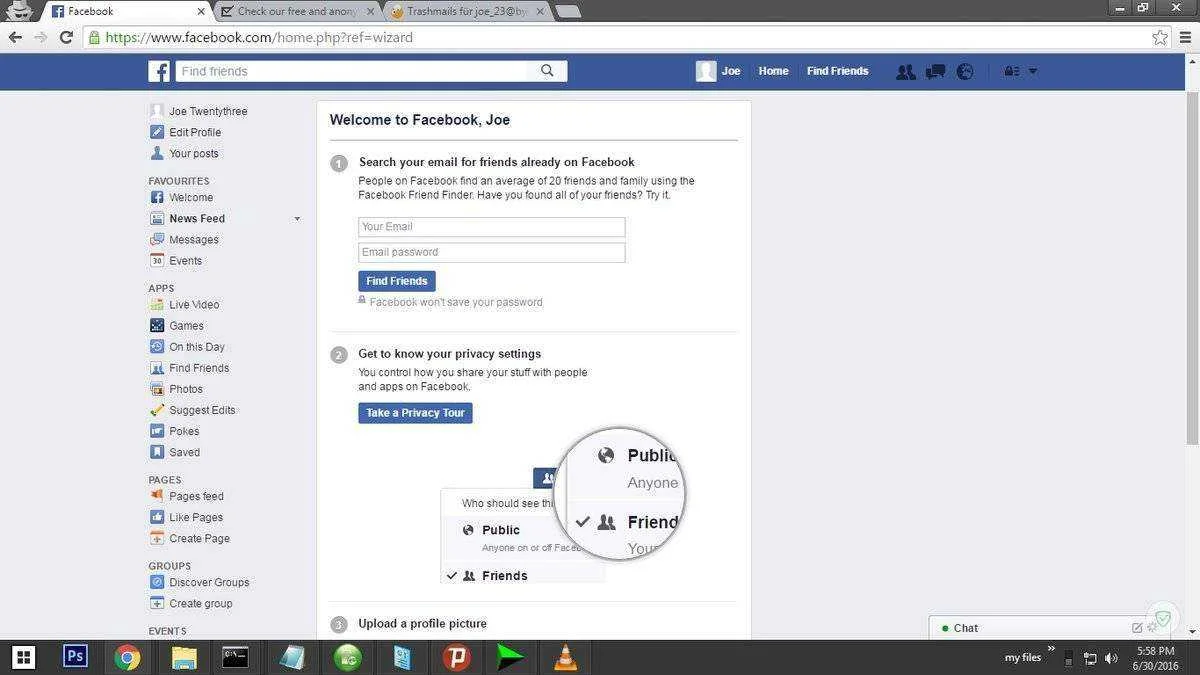Open Live Video app

pos(194,304)
